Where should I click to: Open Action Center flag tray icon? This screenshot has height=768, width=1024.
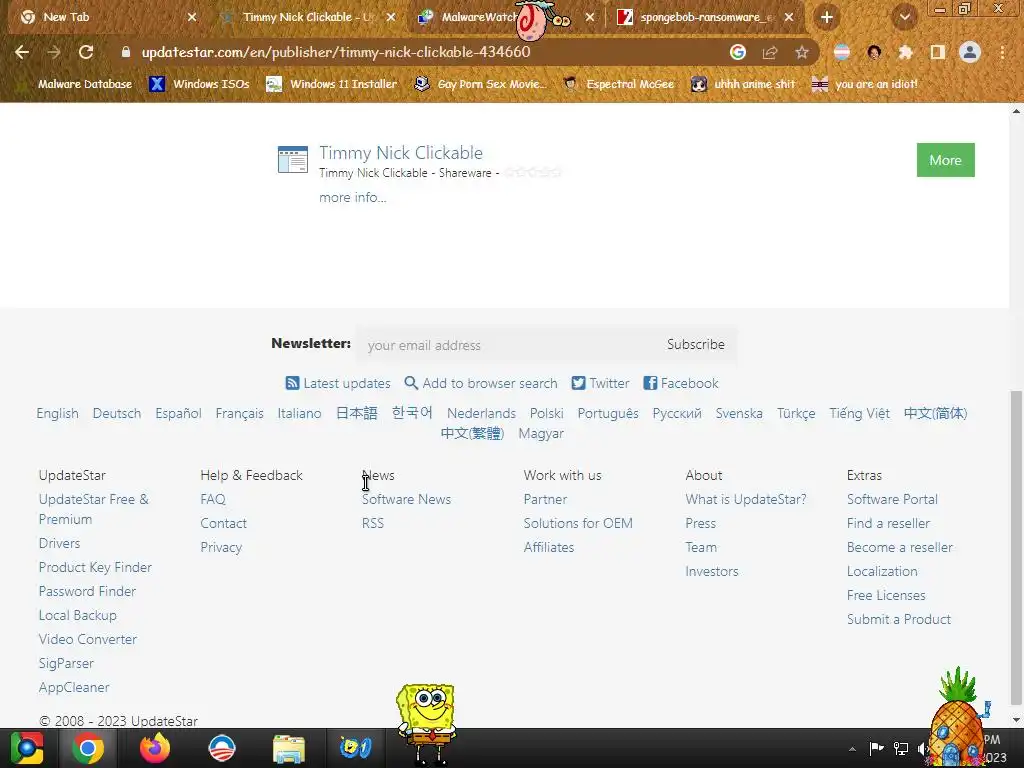876,748
